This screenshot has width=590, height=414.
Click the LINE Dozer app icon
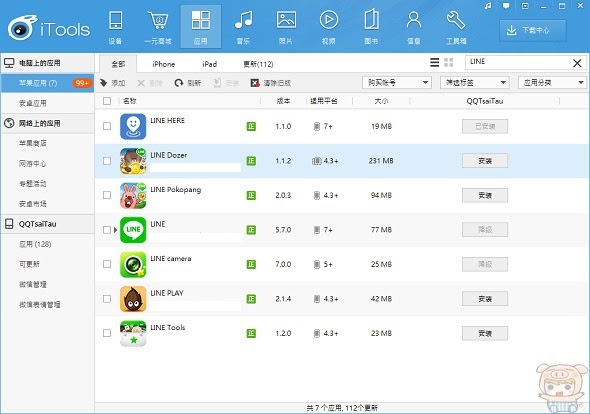133,161
